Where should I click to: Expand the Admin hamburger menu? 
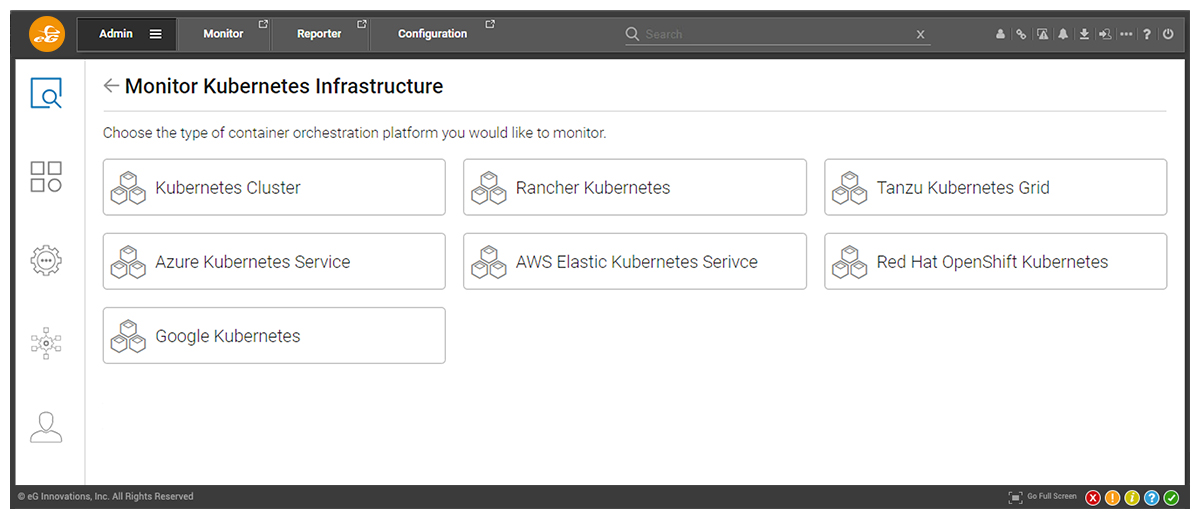[x=155, y=34]
